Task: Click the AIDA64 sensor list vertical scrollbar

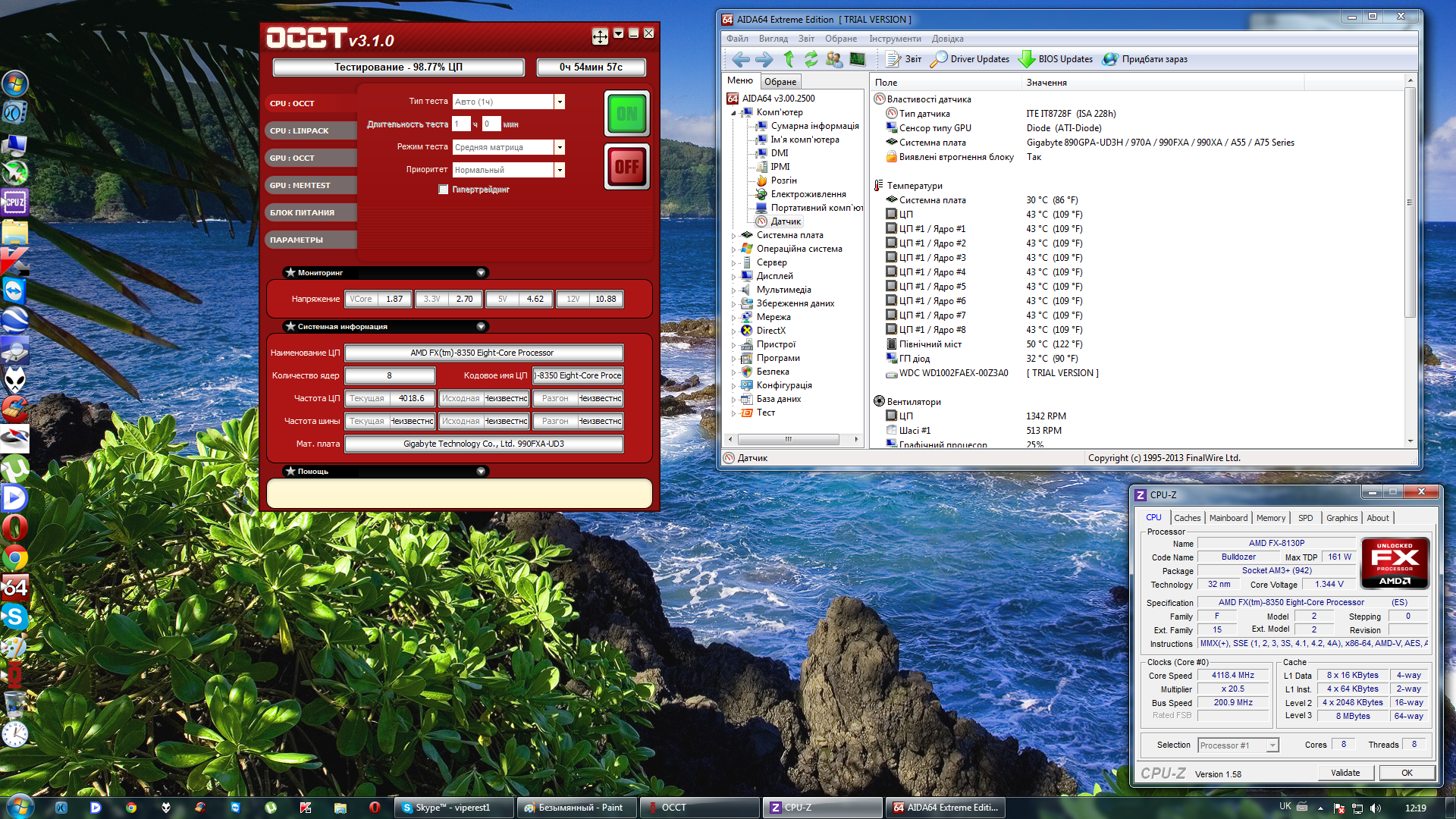Action: 1410,202
